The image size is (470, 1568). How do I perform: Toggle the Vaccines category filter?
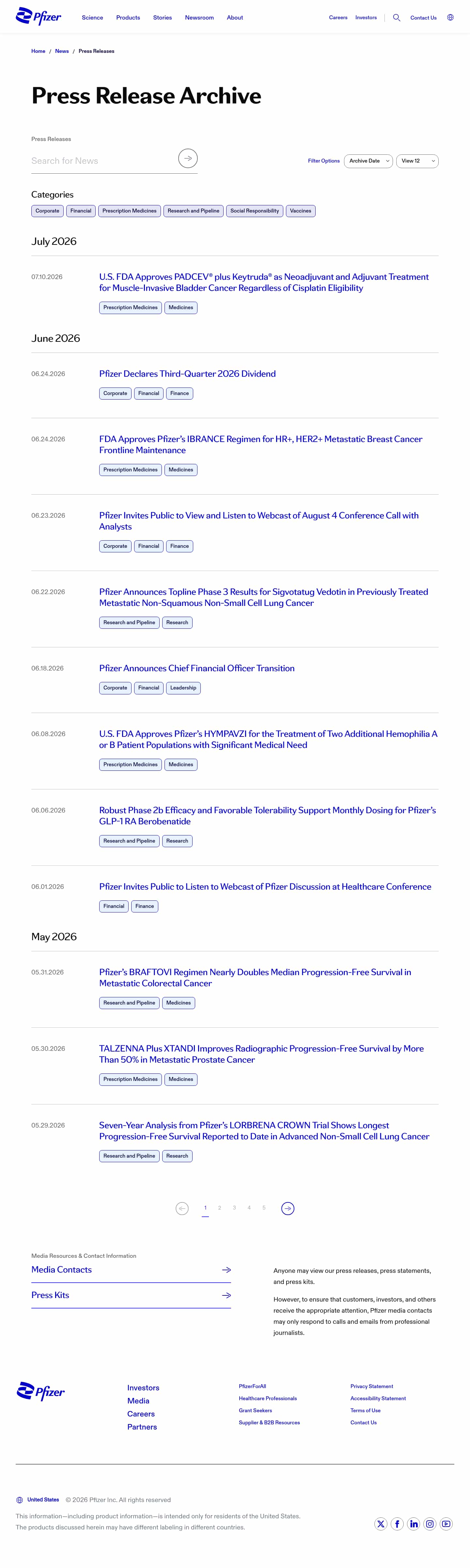coord(301,211)
